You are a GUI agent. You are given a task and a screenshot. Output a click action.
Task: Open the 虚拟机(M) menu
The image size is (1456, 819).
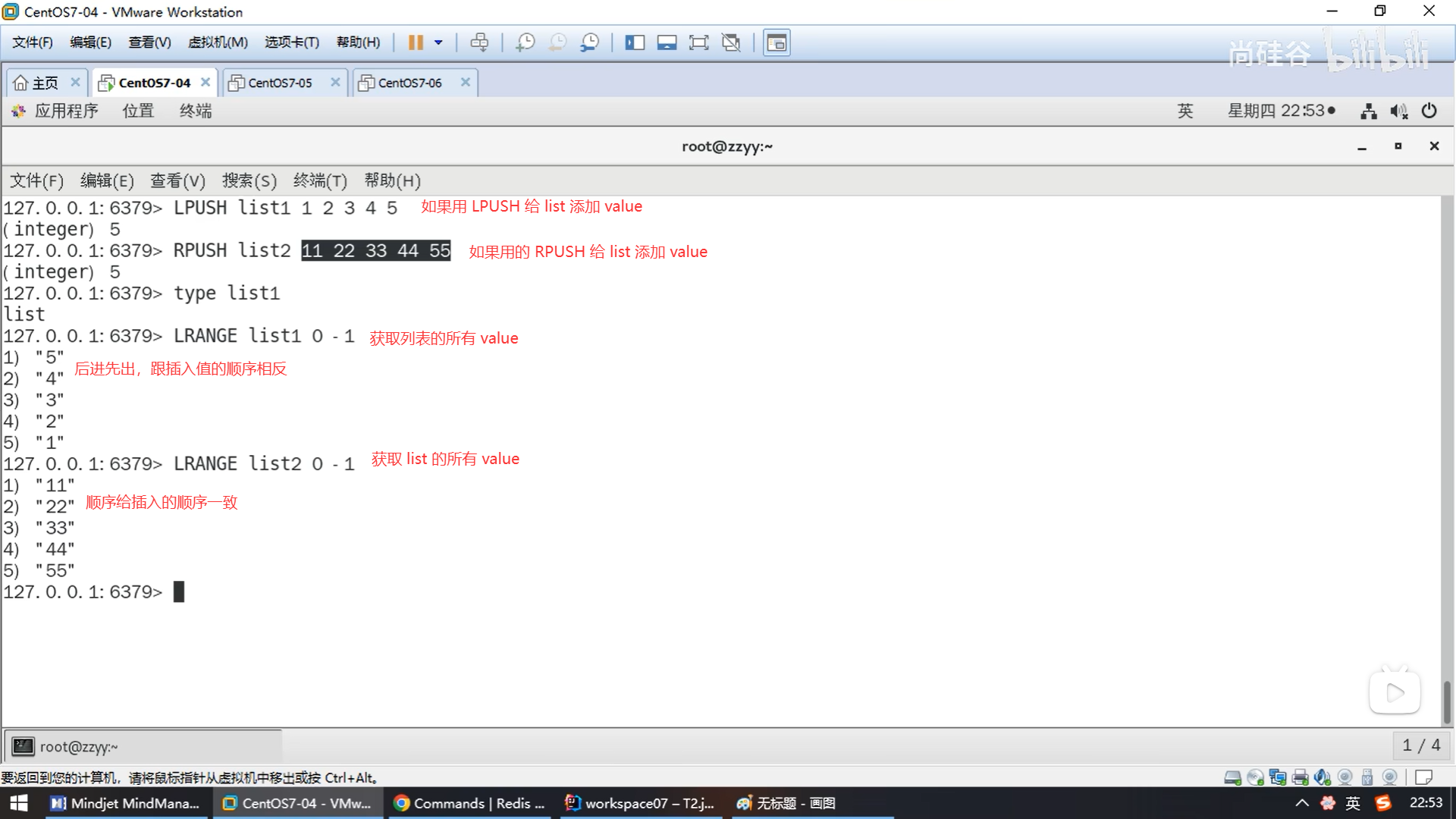[x=218, y=42]
